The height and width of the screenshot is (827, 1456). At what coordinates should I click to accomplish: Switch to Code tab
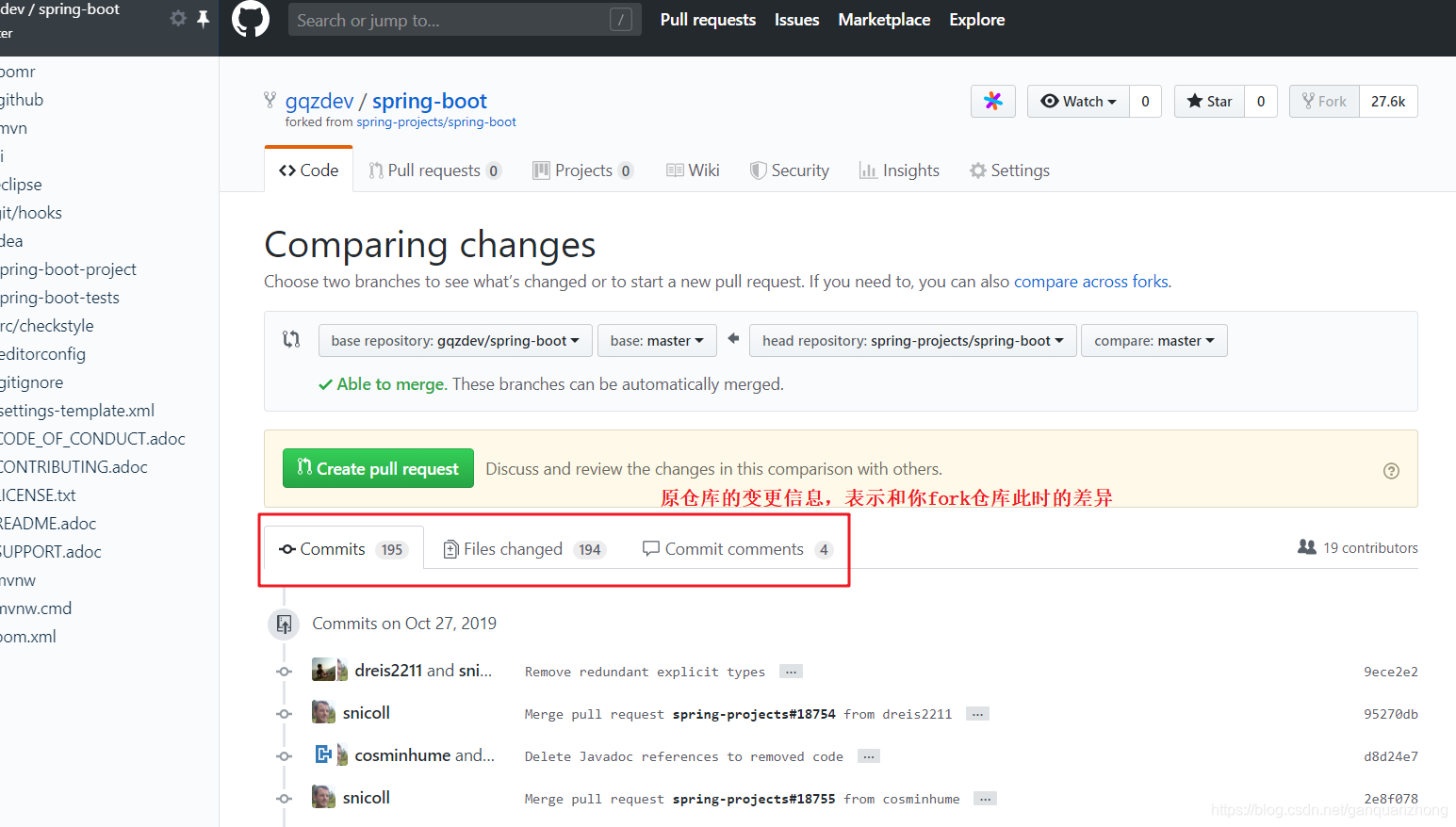coord(309,170)
